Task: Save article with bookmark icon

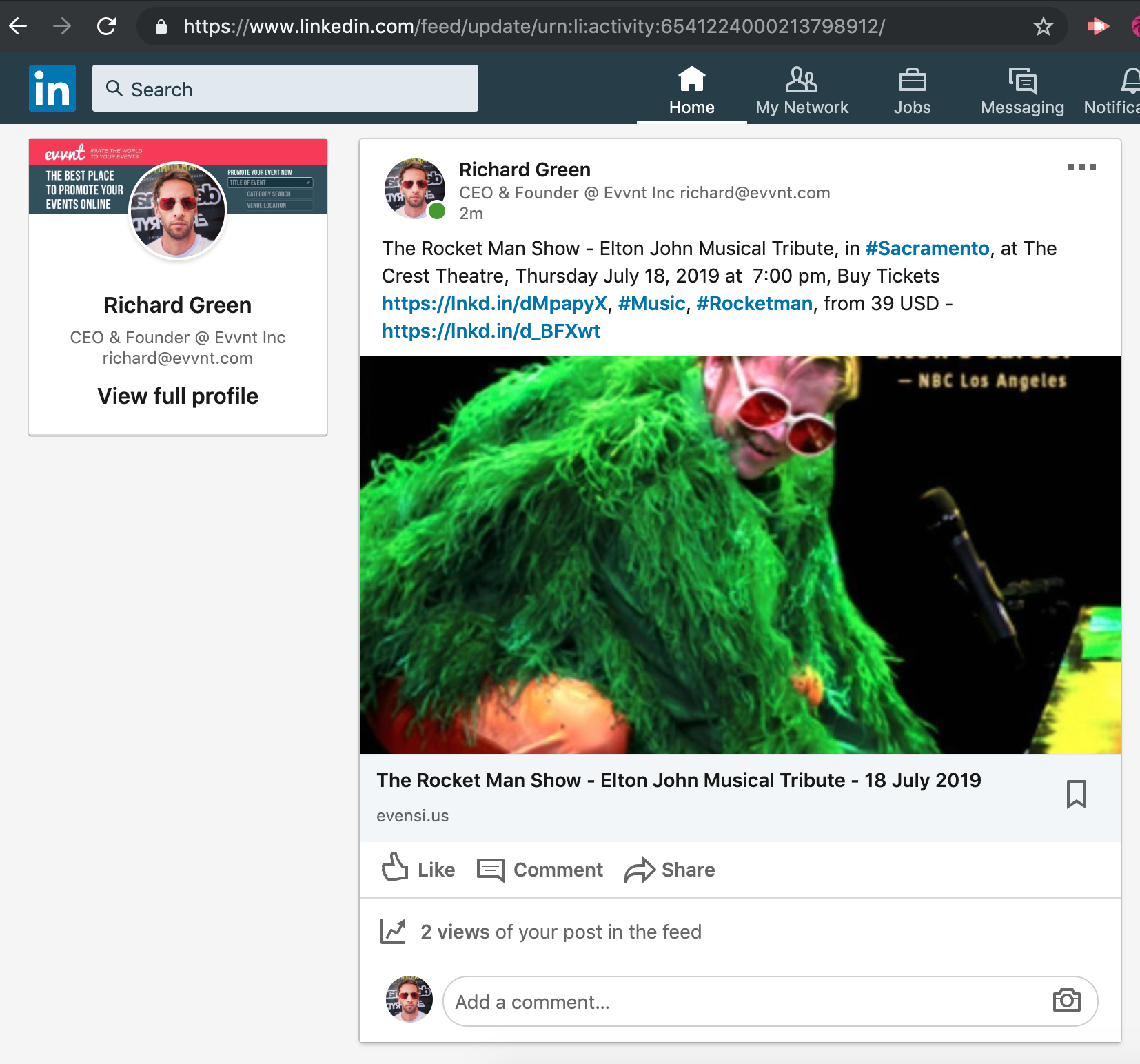Action: 1076,795
